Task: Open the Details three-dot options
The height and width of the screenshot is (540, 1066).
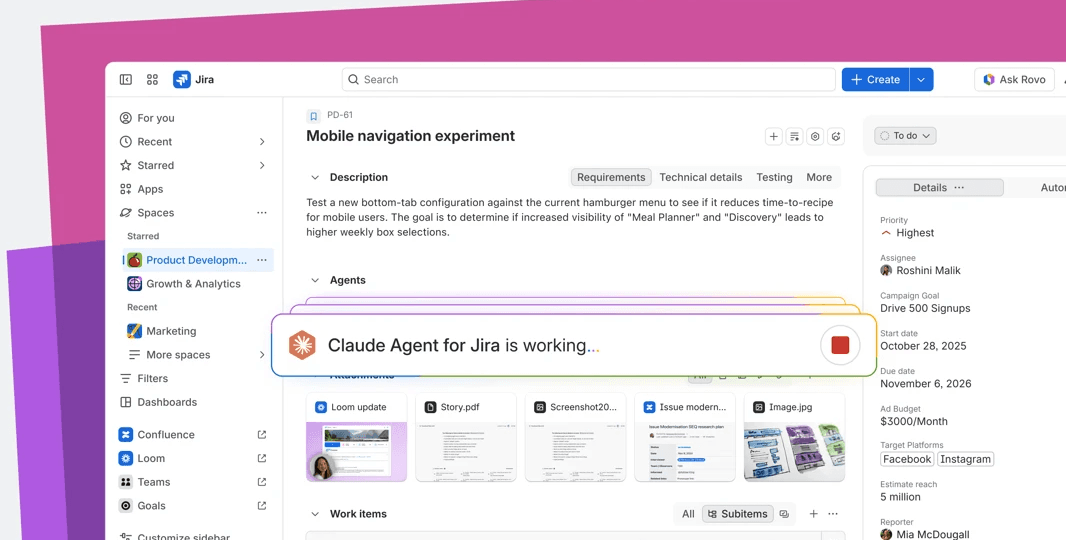Action: 959,188
